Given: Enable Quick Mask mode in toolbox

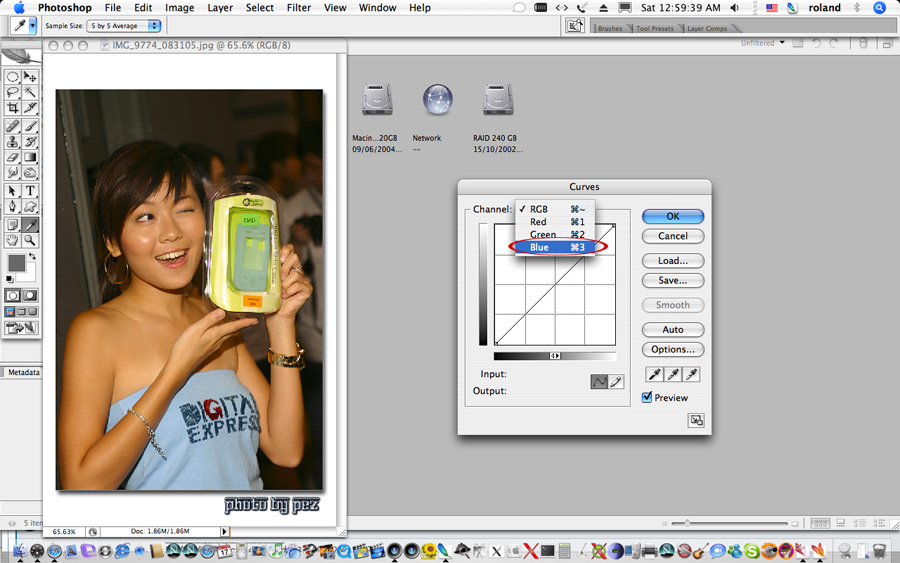Looking at the screenshot, I should 30,296.
